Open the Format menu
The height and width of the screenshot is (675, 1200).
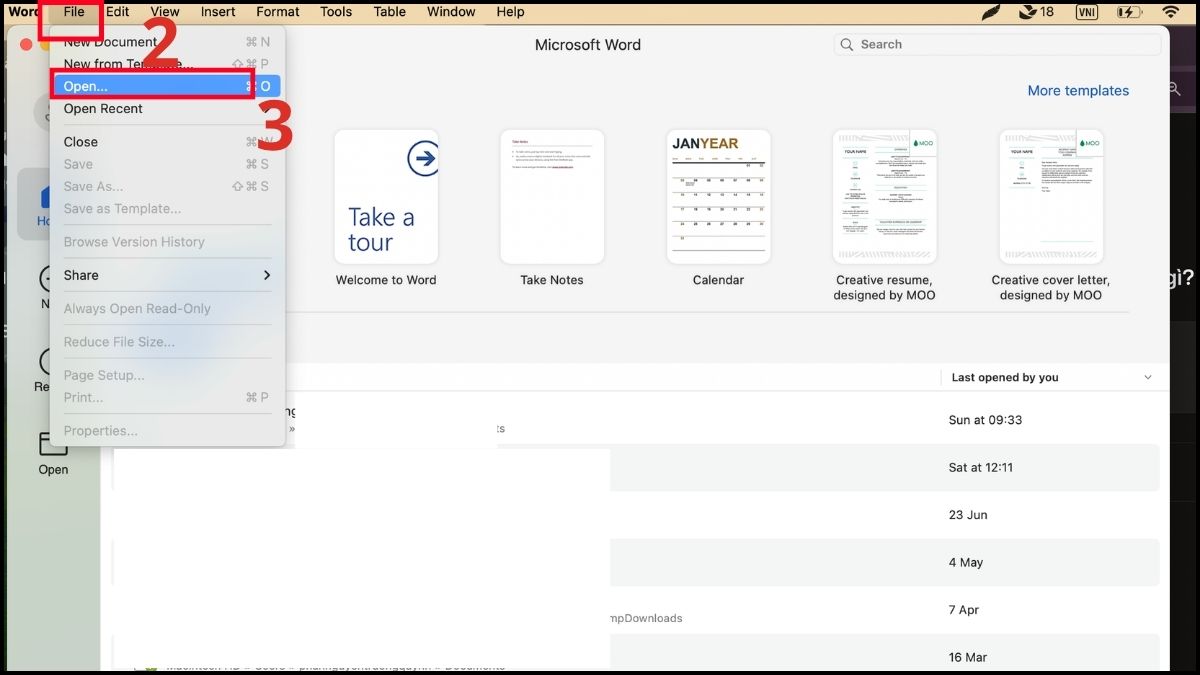tap(277, 12)
